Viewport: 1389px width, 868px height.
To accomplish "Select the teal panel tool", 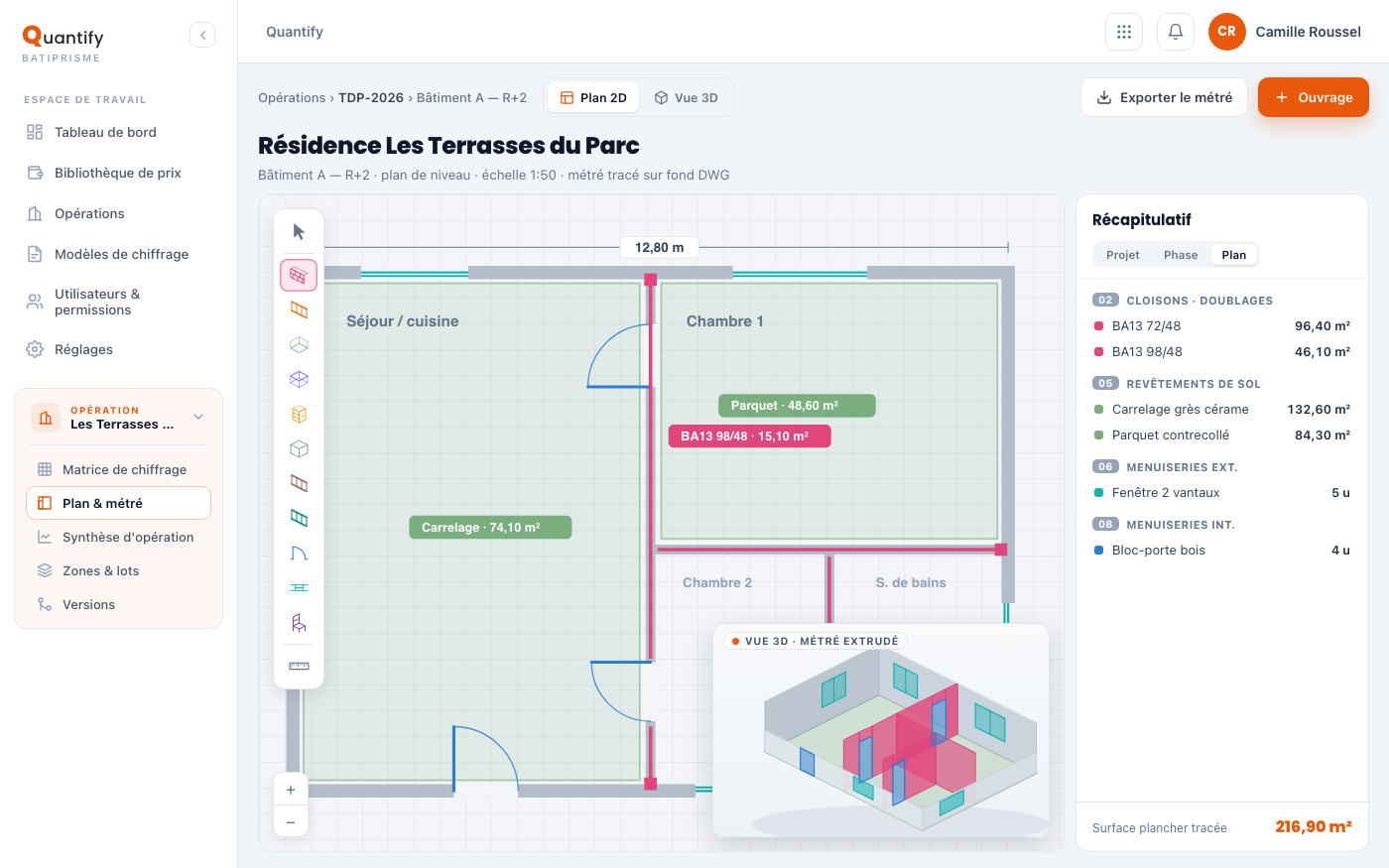I will pyautogui.click(x=299, y=519).
